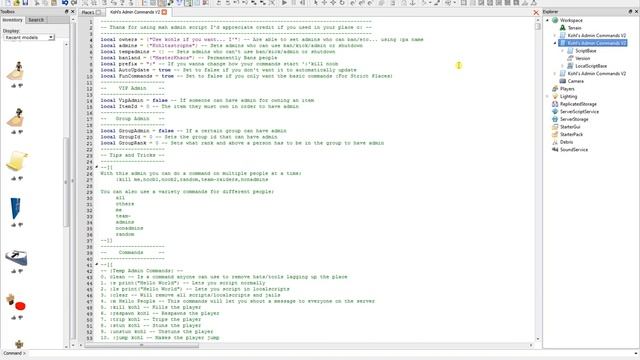Select the Camera icon in Explorer
The image size is (640, 360).
[562, 81]
